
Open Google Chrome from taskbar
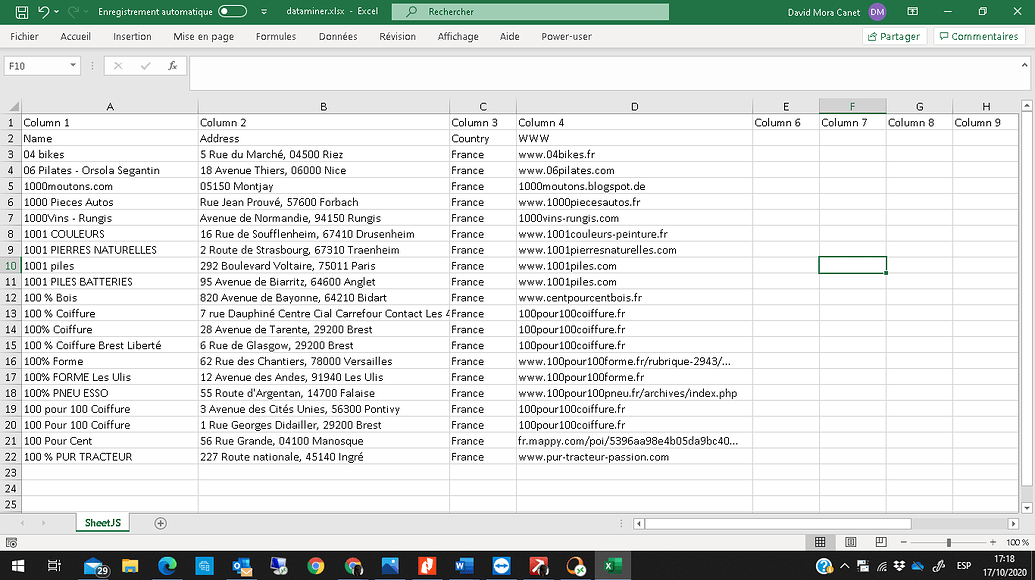(x=316, y=566)
